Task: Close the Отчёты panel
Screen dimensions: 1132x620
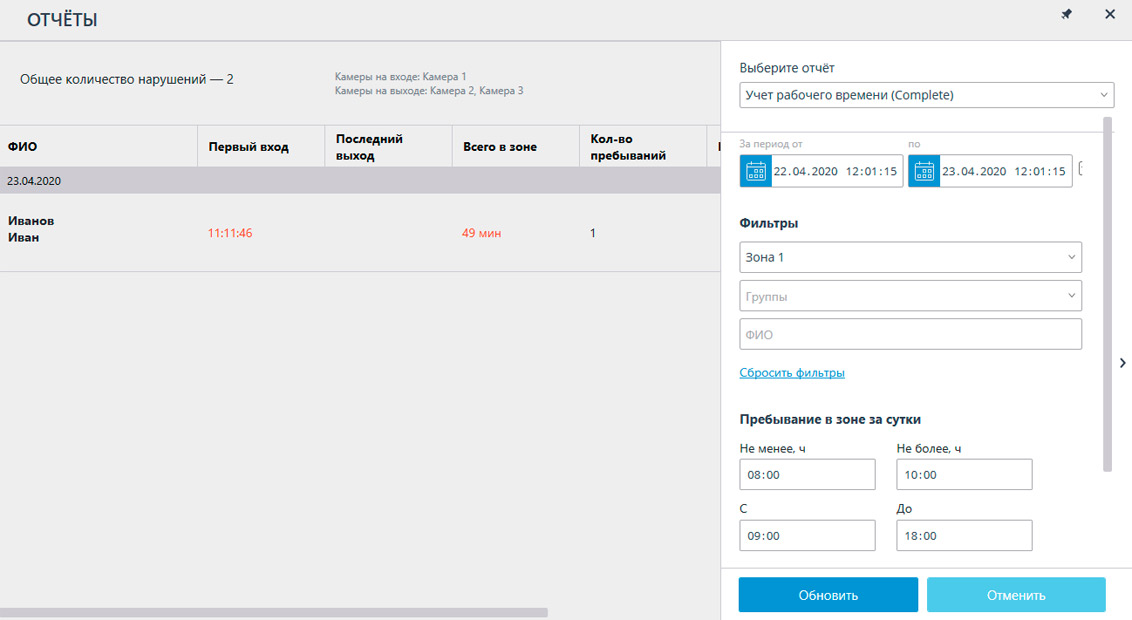Action: [1109, 15]
